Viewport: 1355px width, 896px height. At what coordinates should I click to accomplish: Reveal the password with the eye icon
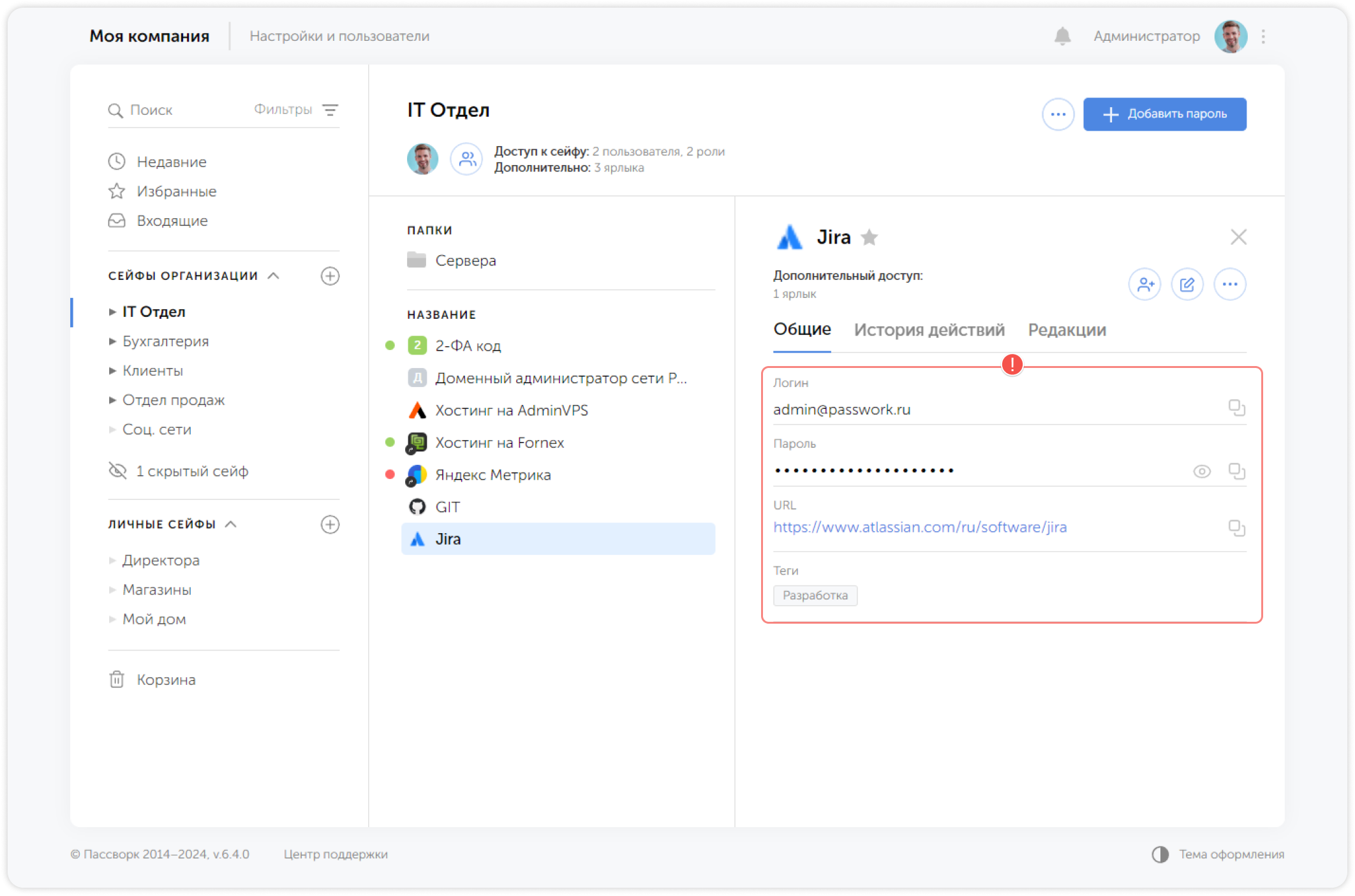point(1201,471)
